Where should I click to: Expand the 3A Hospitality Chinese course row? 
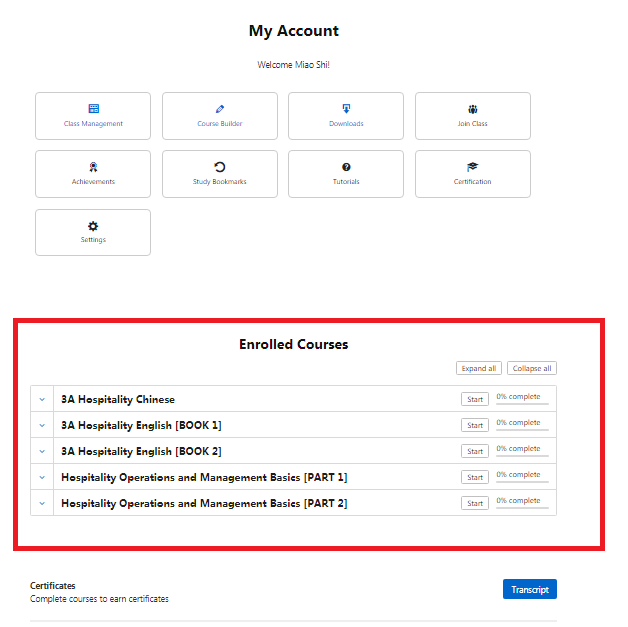[x=42, y=399]
